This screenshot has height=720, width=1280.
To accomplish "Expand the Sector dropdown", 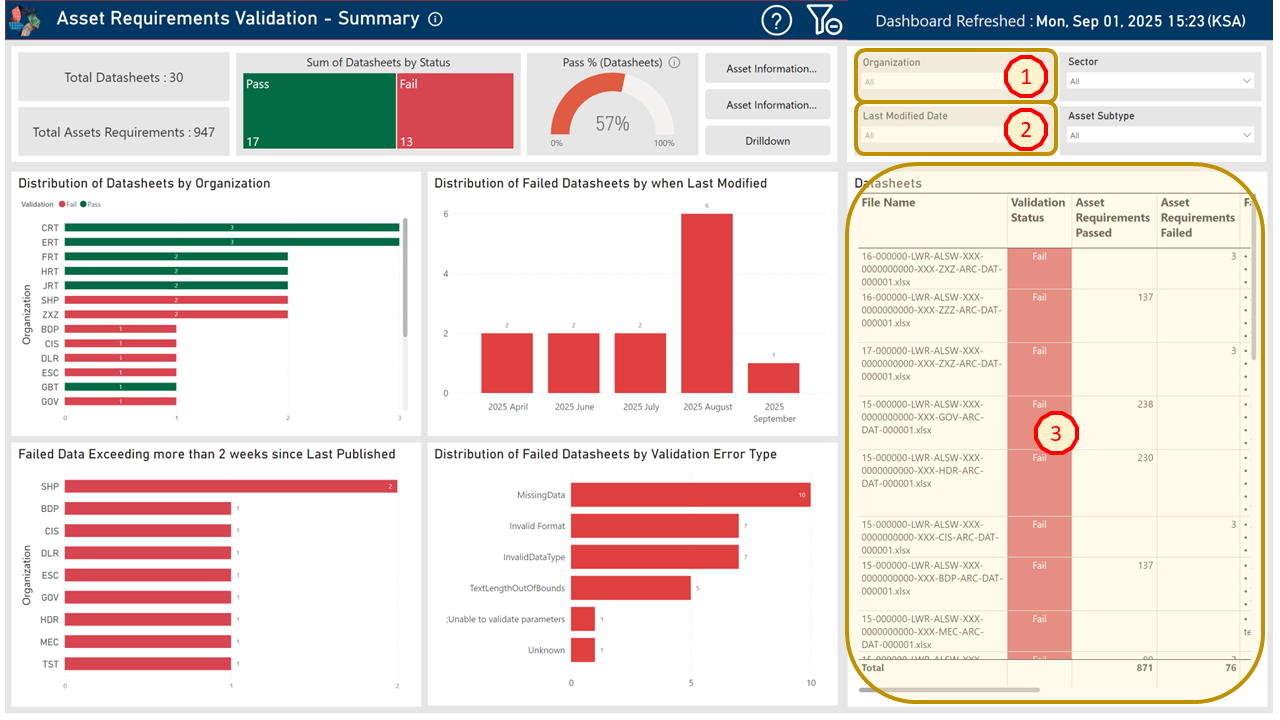I will coord(1160,81).
